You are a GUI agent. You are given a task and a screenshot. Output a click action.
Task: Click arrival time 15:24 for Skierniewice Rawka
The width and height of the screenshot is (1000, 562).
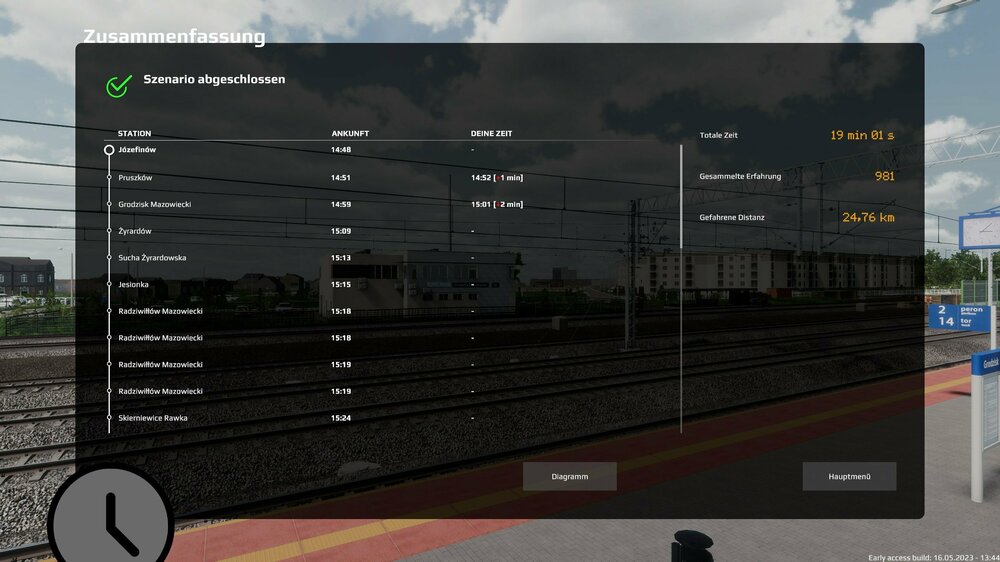tap(341, 418)
